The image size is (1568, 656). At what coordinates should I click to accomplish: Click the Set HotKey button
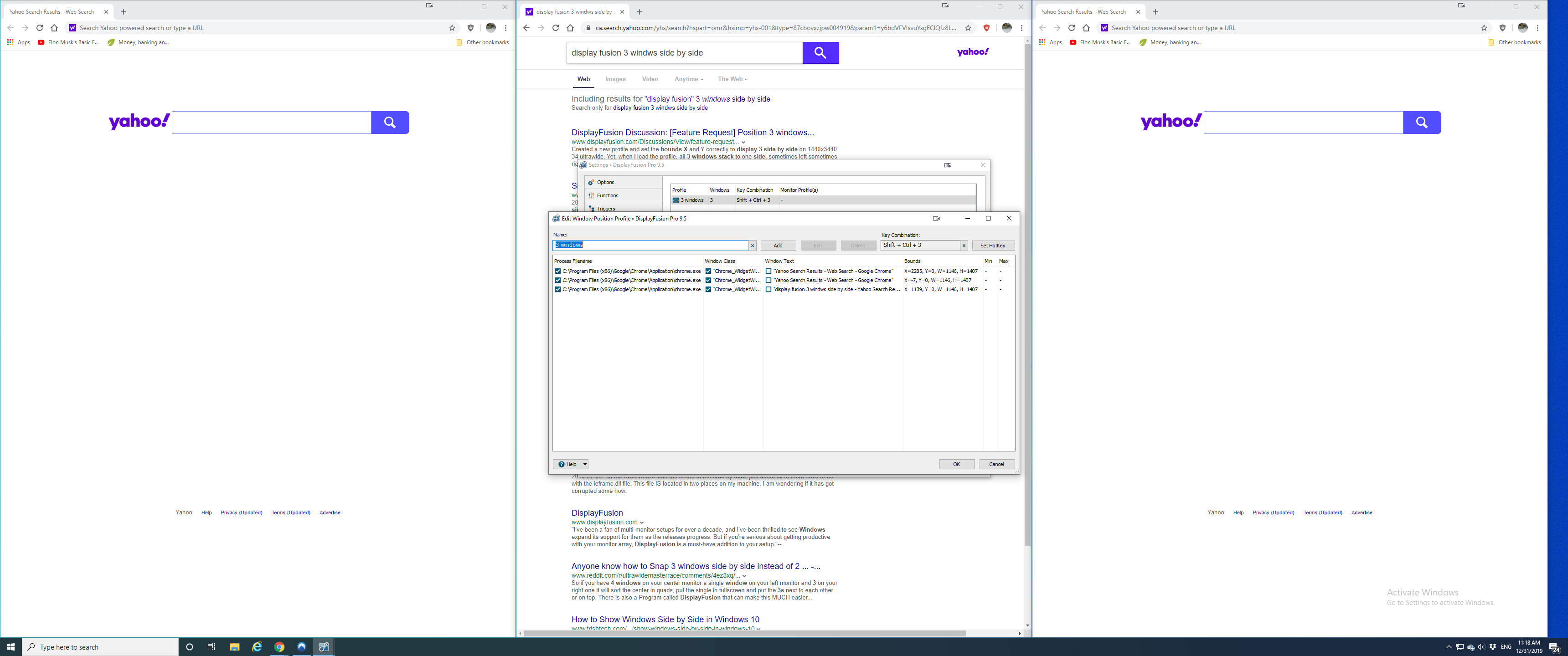coord(992,245)
